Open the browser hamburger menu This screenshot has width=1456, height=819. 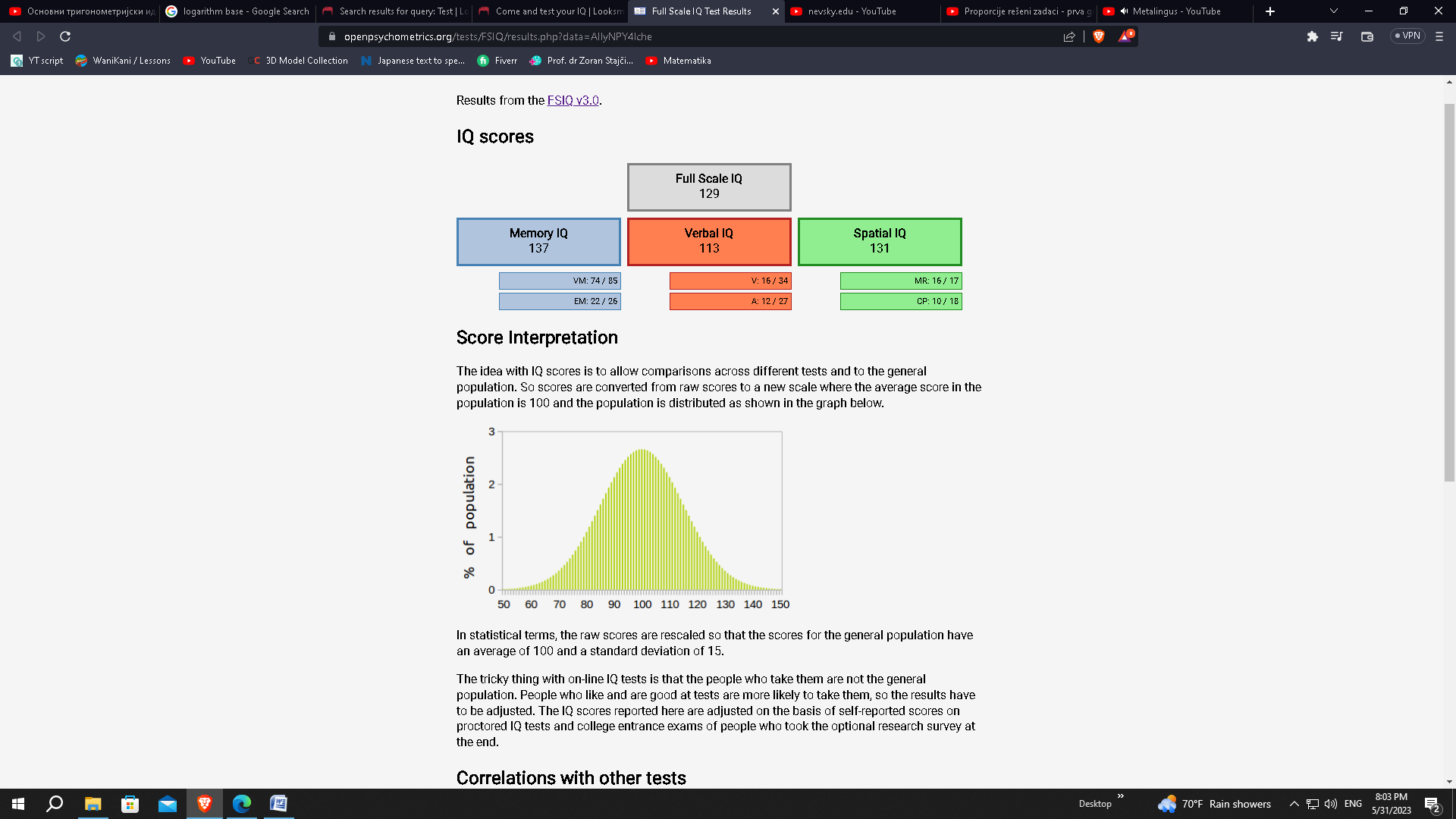pyautogui.click(x=1438, y=36)
